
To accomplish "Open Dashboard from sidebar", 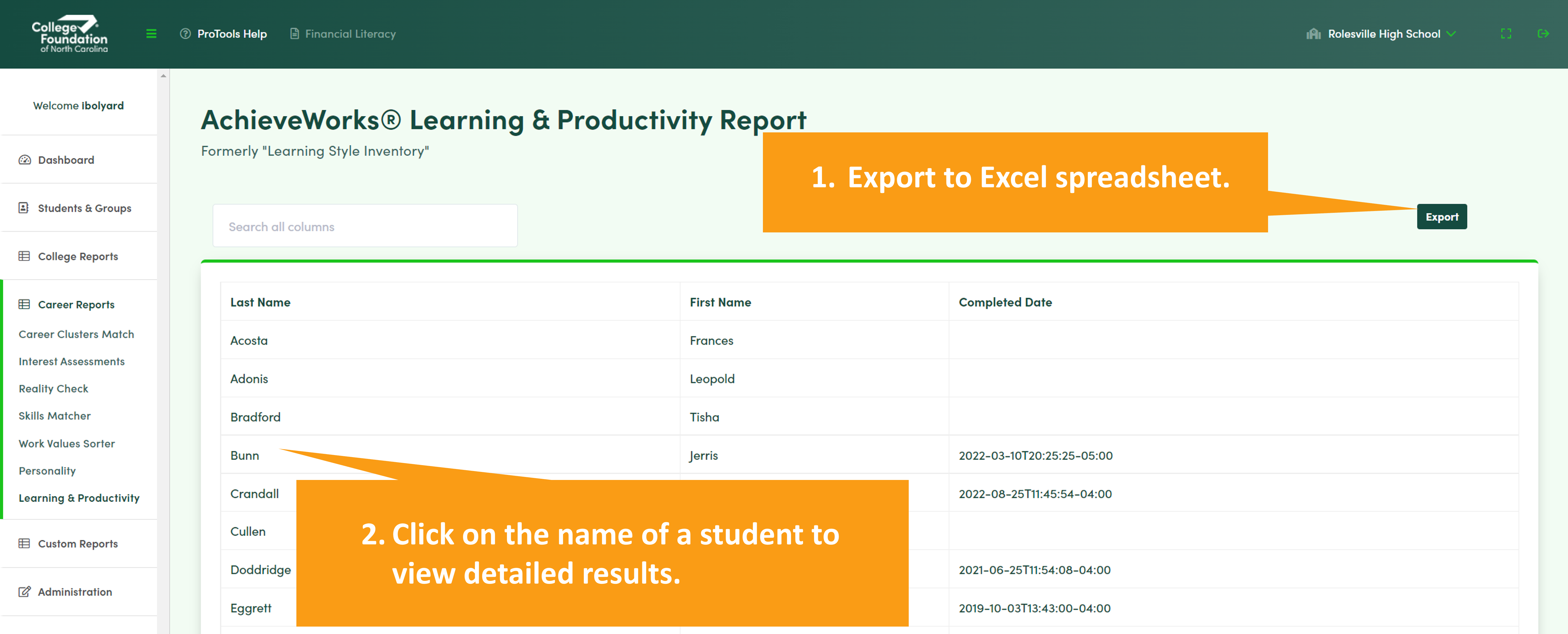I will pos(66,160).
